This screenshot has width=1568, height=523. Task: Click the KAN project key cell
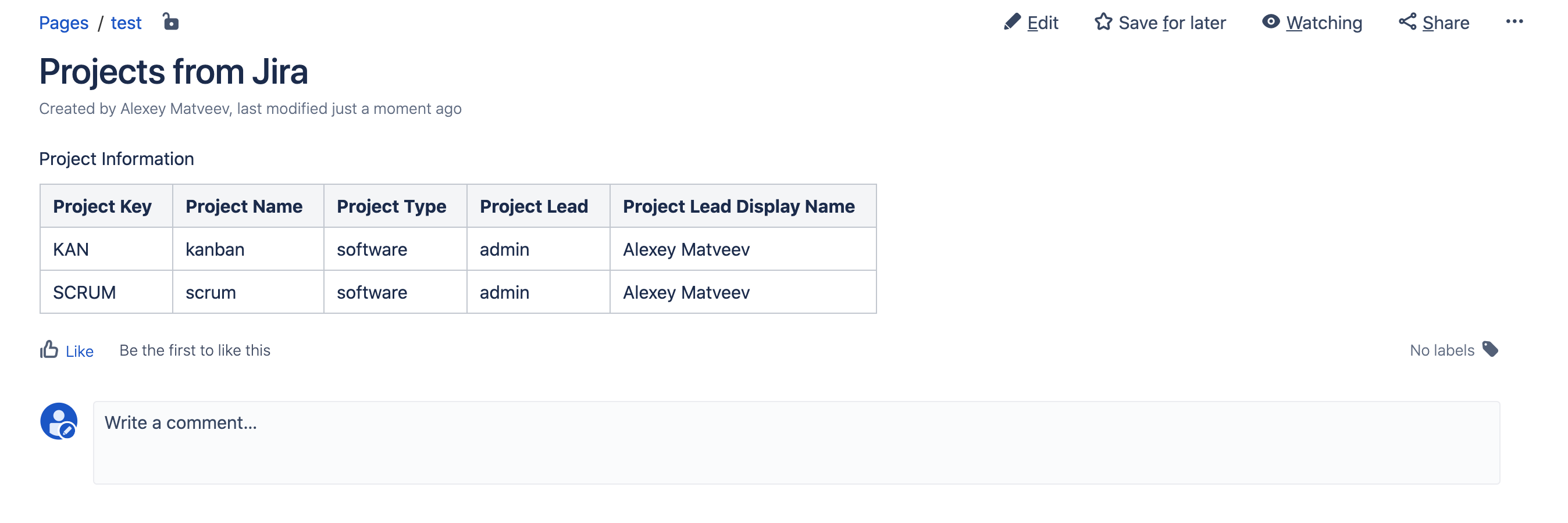106,249
